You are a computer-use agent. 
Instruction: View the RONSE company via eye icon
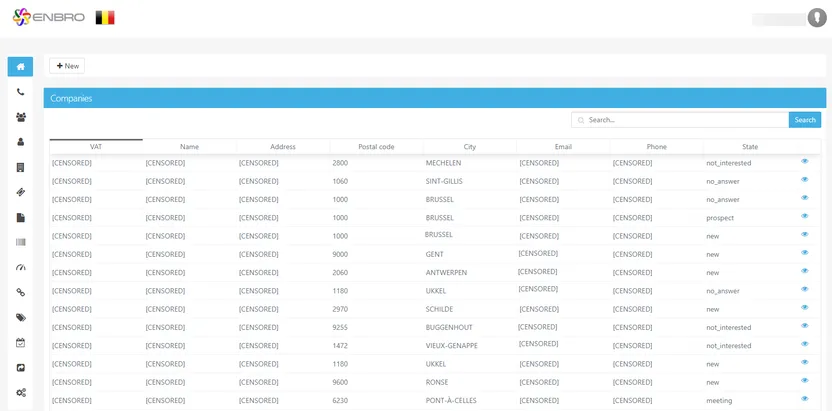click(804, 380)
